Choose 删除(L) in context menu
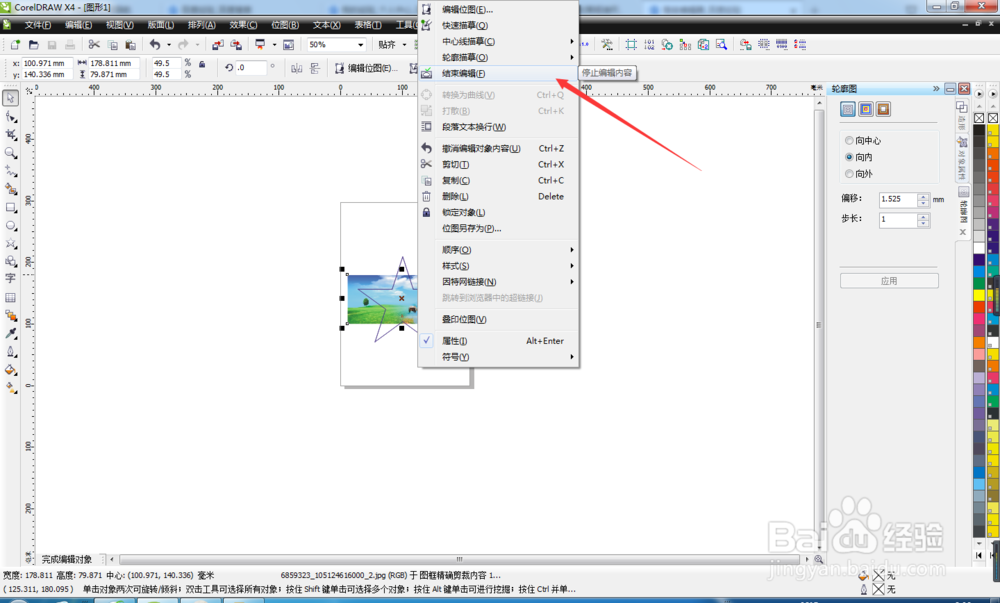 click(x=498, y=196)
